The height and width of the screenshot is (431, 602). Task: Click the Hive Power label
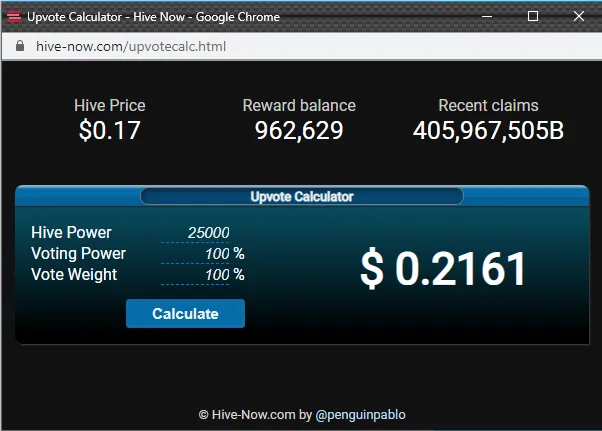(71, 233)
